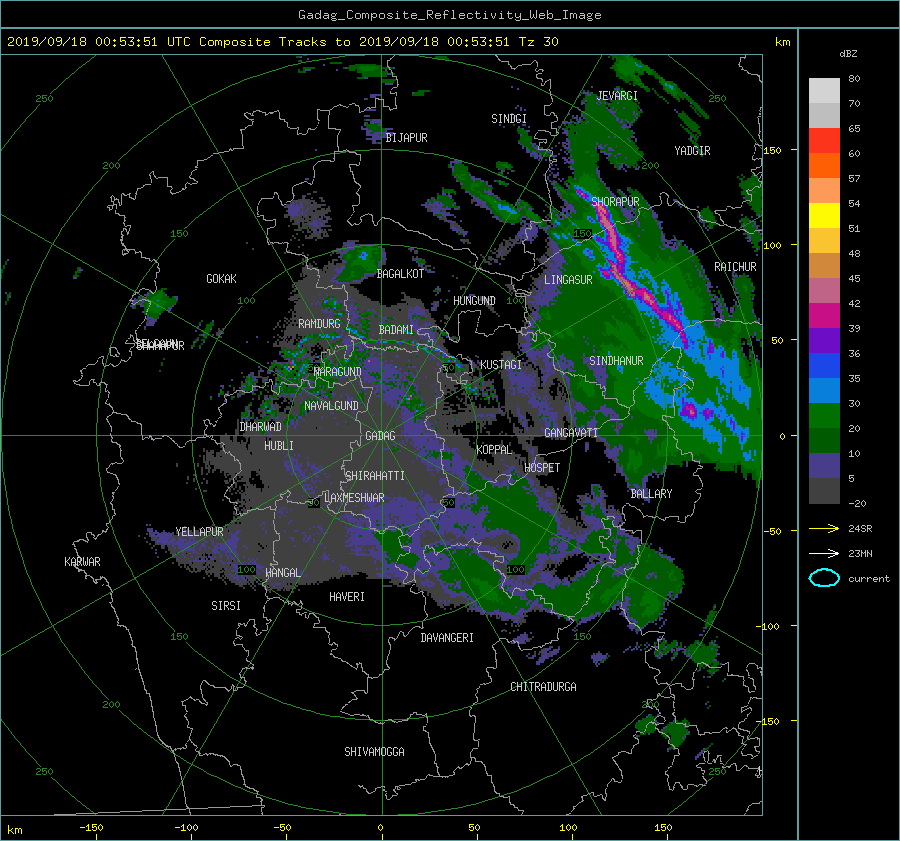Click the 'NAVALGUND' city label
Screen dimensions: 900x841
tap(331, 406)
